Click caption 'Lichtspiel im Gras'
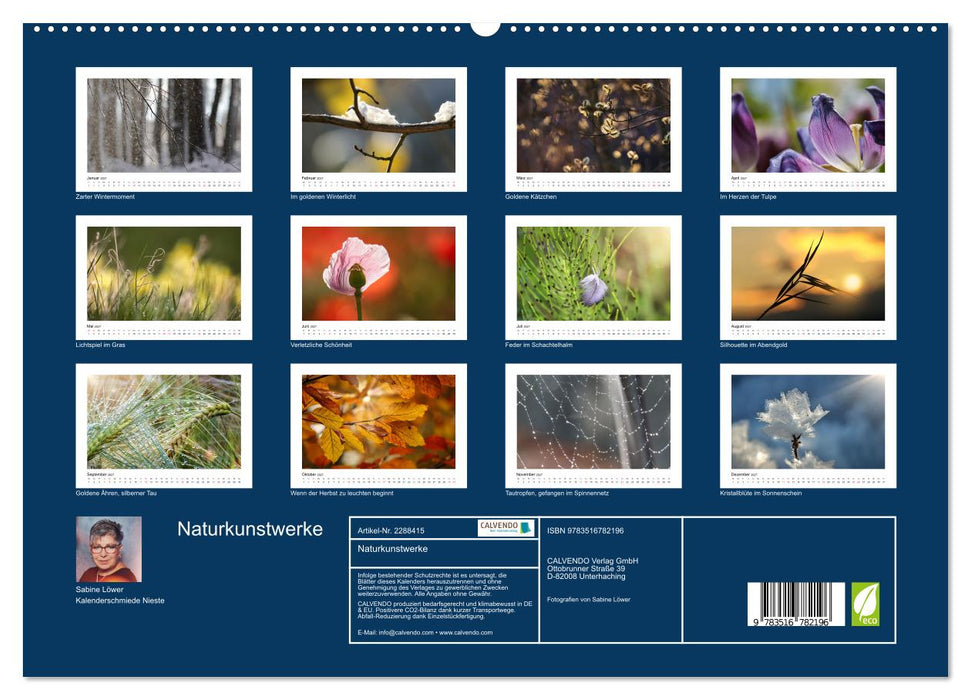Viewport: 971px width, 700px height. point(100,345)
